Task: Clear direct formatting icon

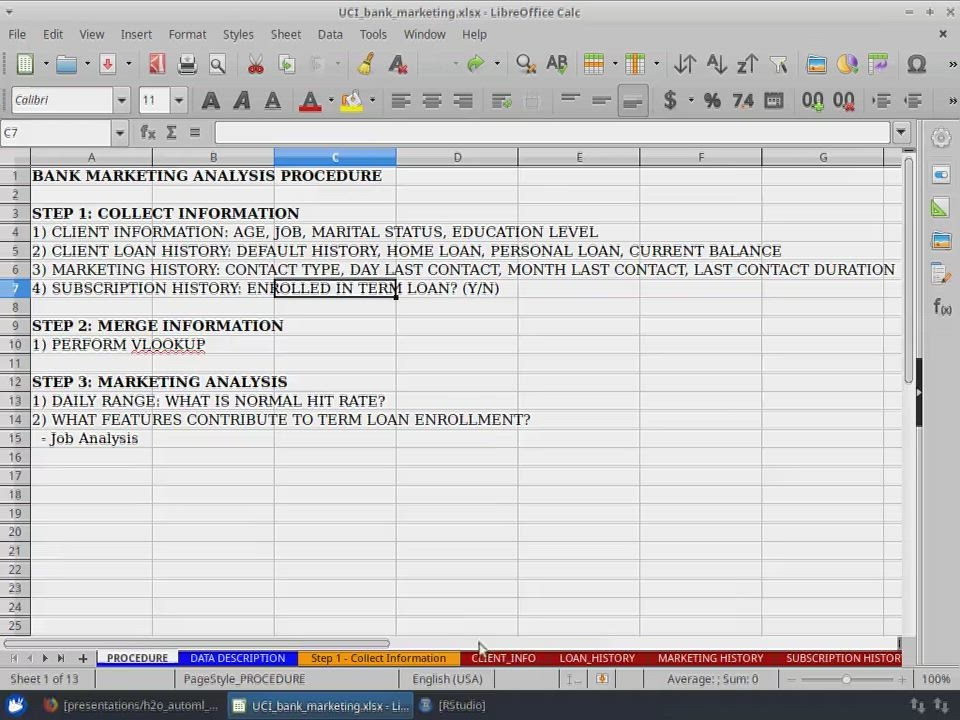Action: point(398,64)
